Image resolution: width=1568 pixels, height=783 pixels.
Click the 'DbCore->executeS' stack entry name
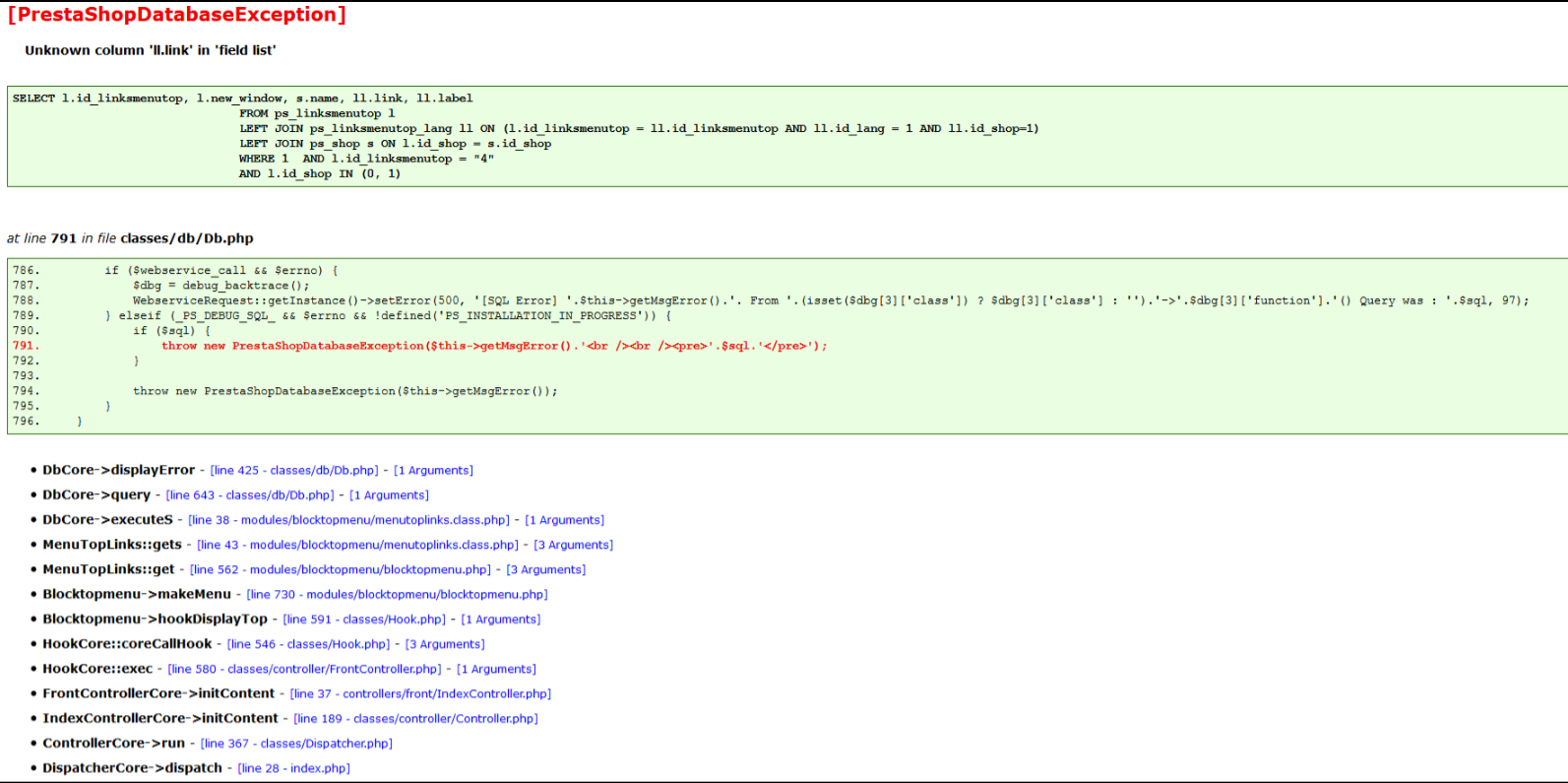click(x=107, y=519)
